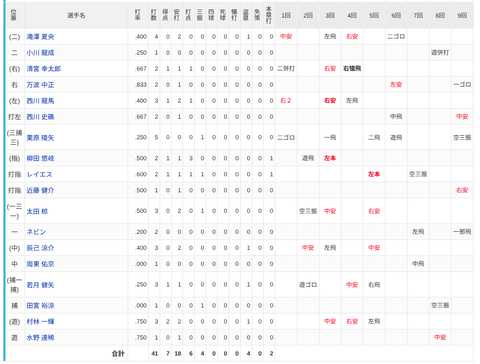Click 柳田's 左本 home run result cell
The width and height of the screenshot is (480, 364).
[x=330, y=158]
